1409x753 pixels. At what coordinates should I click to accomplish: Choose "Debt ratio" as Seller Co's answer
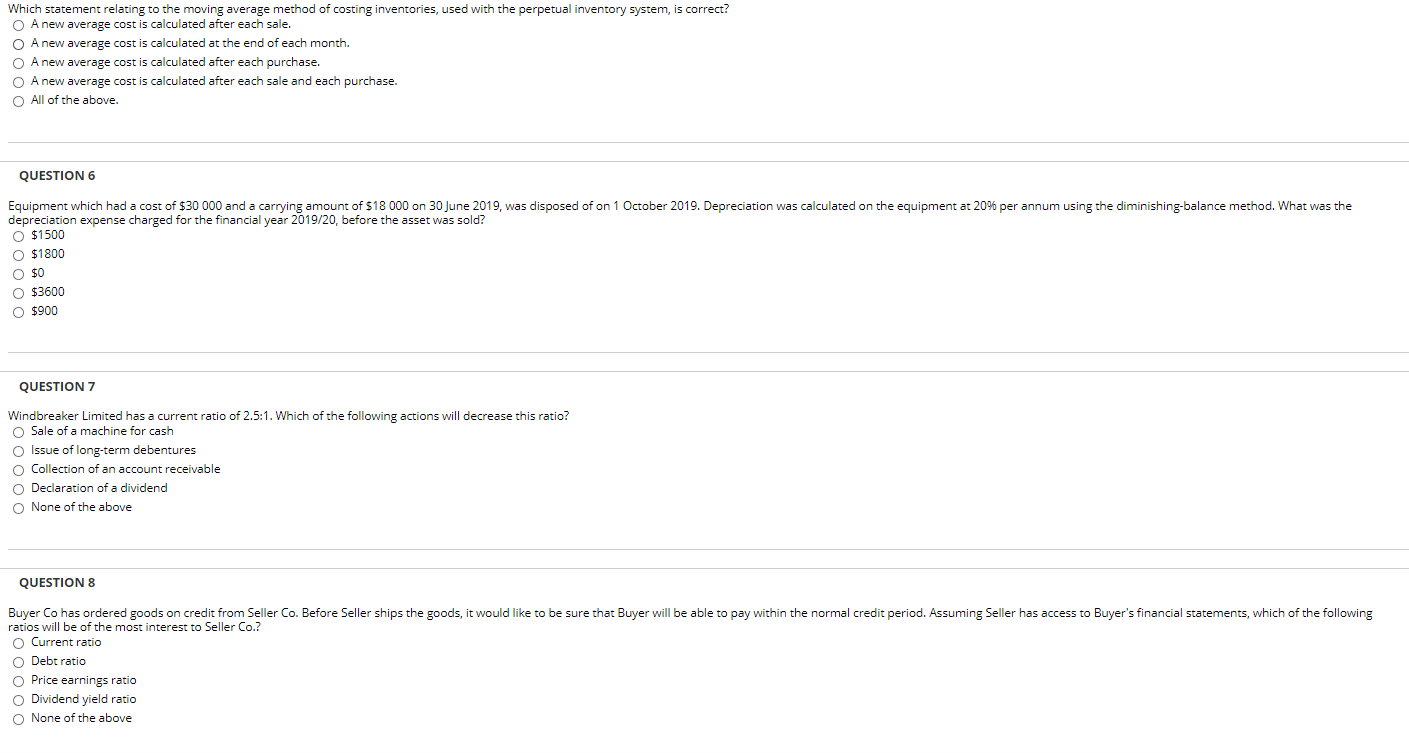18,661
